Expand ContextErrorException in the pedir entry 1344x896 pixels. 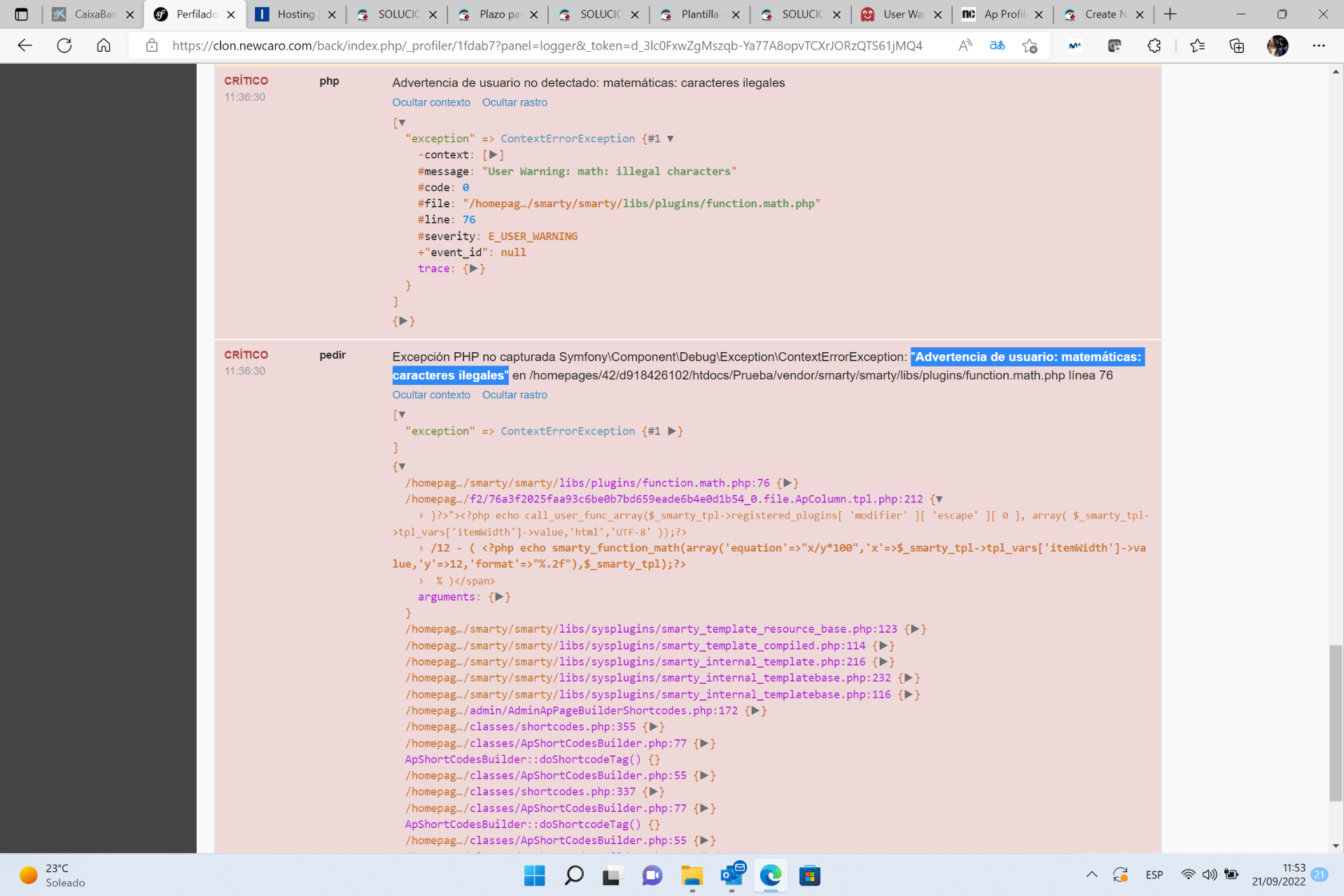click(x=673, y=431)
